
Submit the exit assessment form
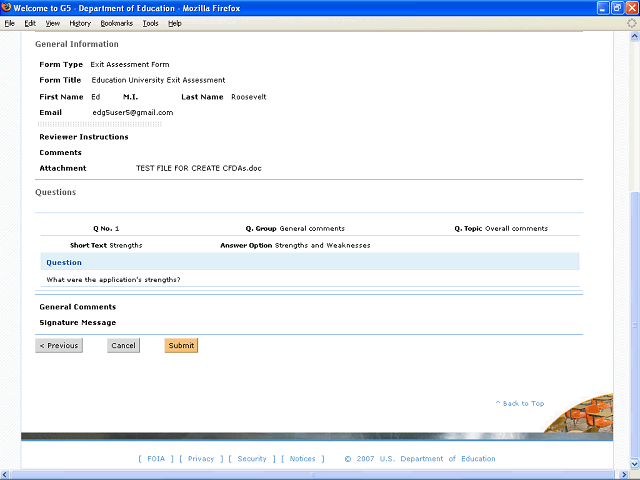[x=181, y=345]
